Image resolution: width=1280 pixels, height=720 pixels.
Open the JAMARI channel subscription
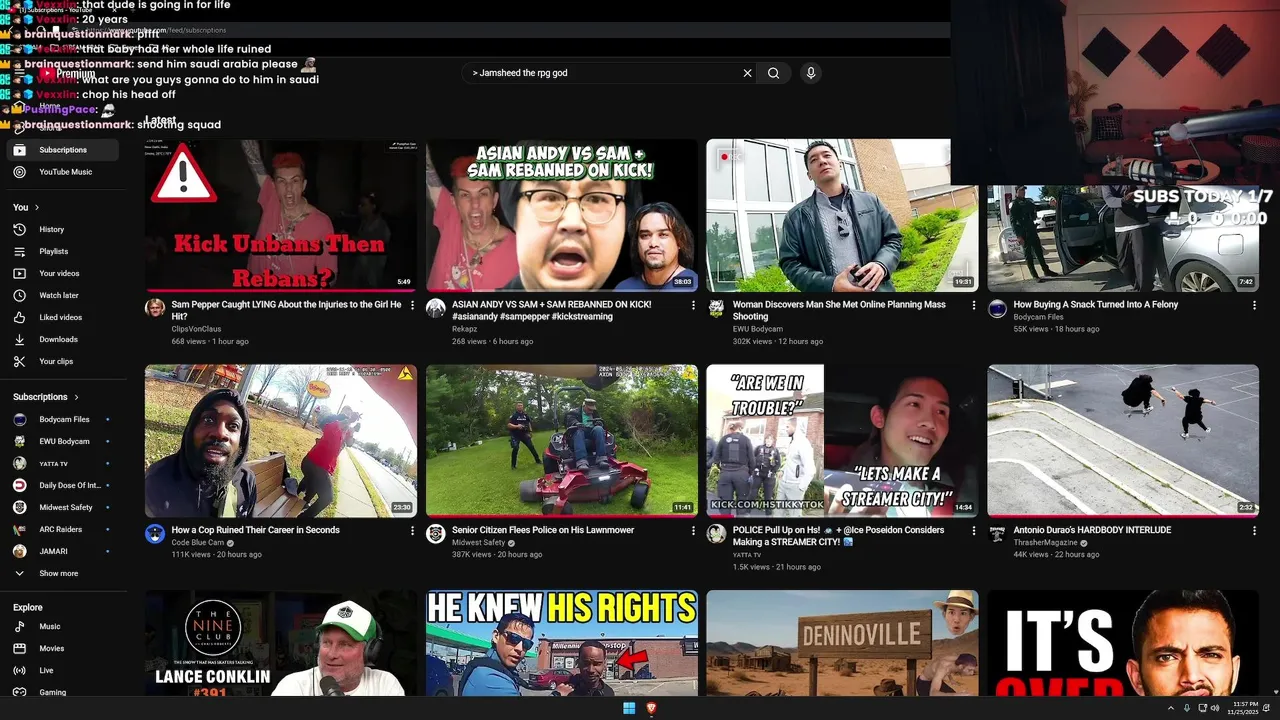pos(62,552)
